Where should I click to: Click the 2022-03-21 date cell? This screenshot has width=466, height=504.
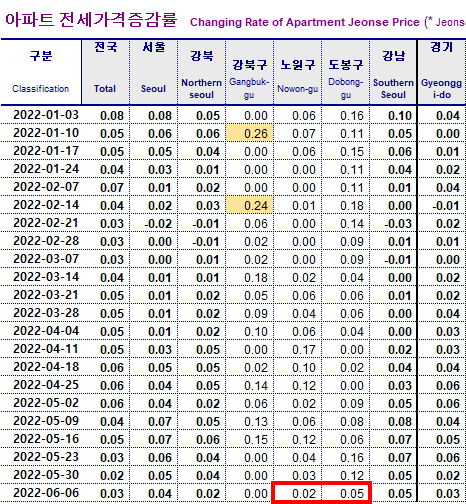(41, 295)
